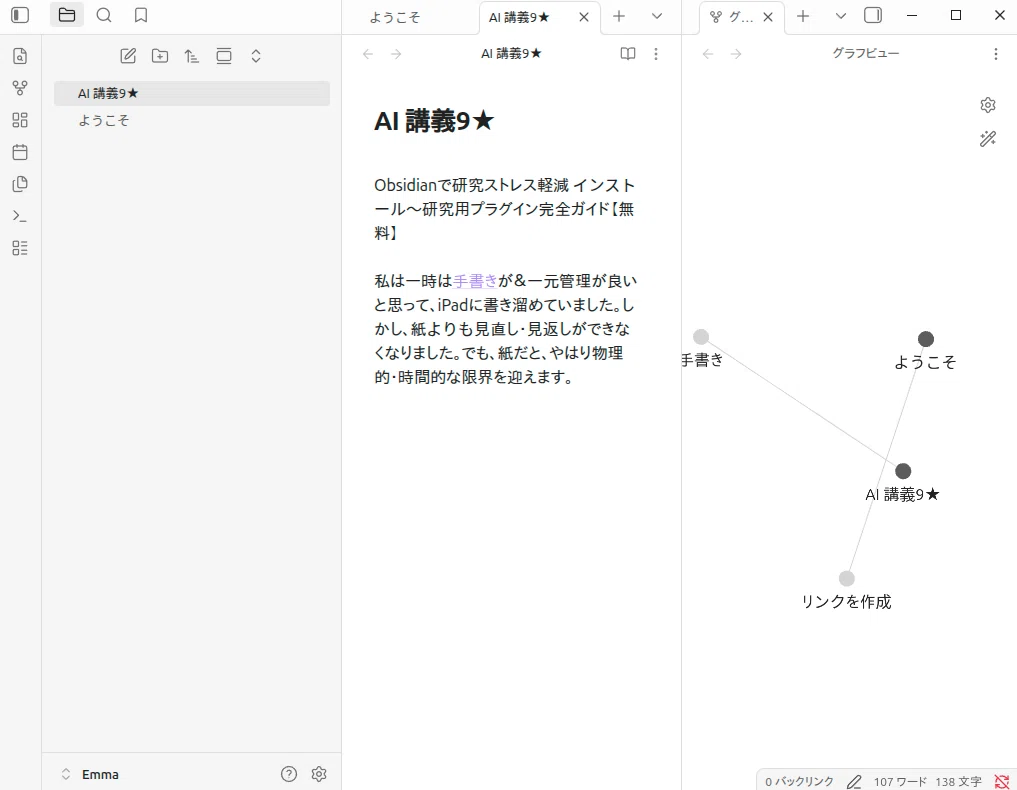Close the AI 講義9★ tab
Screen dimensions: 1017x790
584,18
